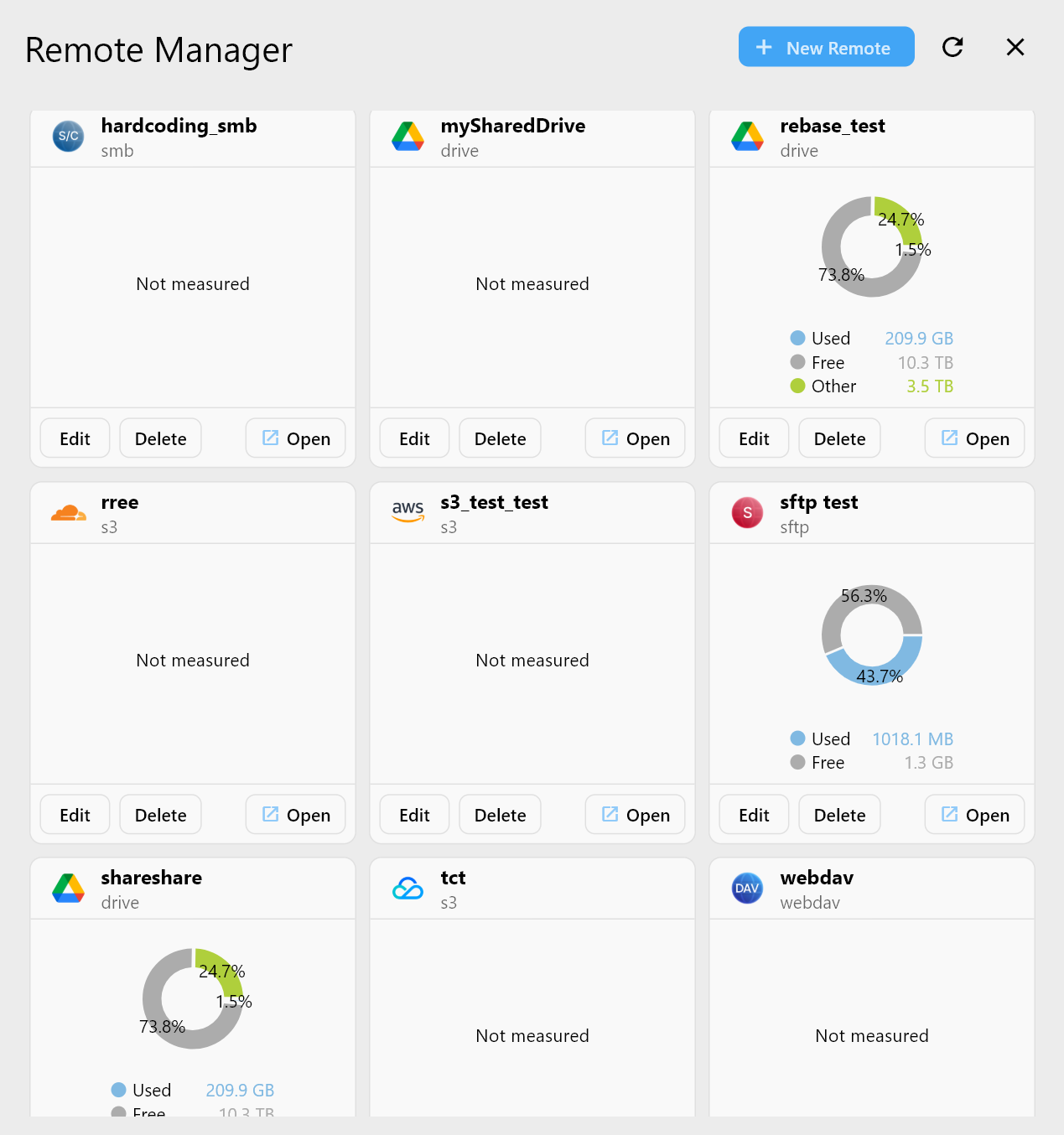Click the AWS icon on s3_test_test card
The height and width of the screenshot is (1135, 1064).
[x=407, y=512]
